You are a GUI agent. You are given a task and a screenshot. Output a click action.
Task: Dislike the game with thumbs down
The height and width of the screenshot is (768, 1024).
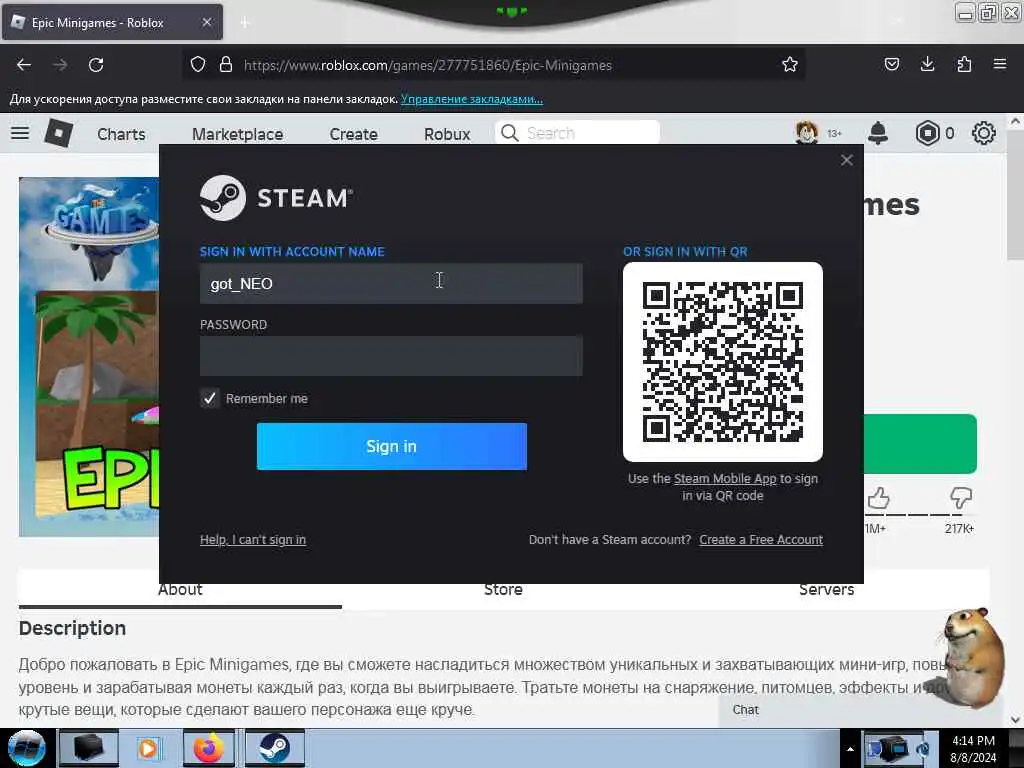coord(961,499)
